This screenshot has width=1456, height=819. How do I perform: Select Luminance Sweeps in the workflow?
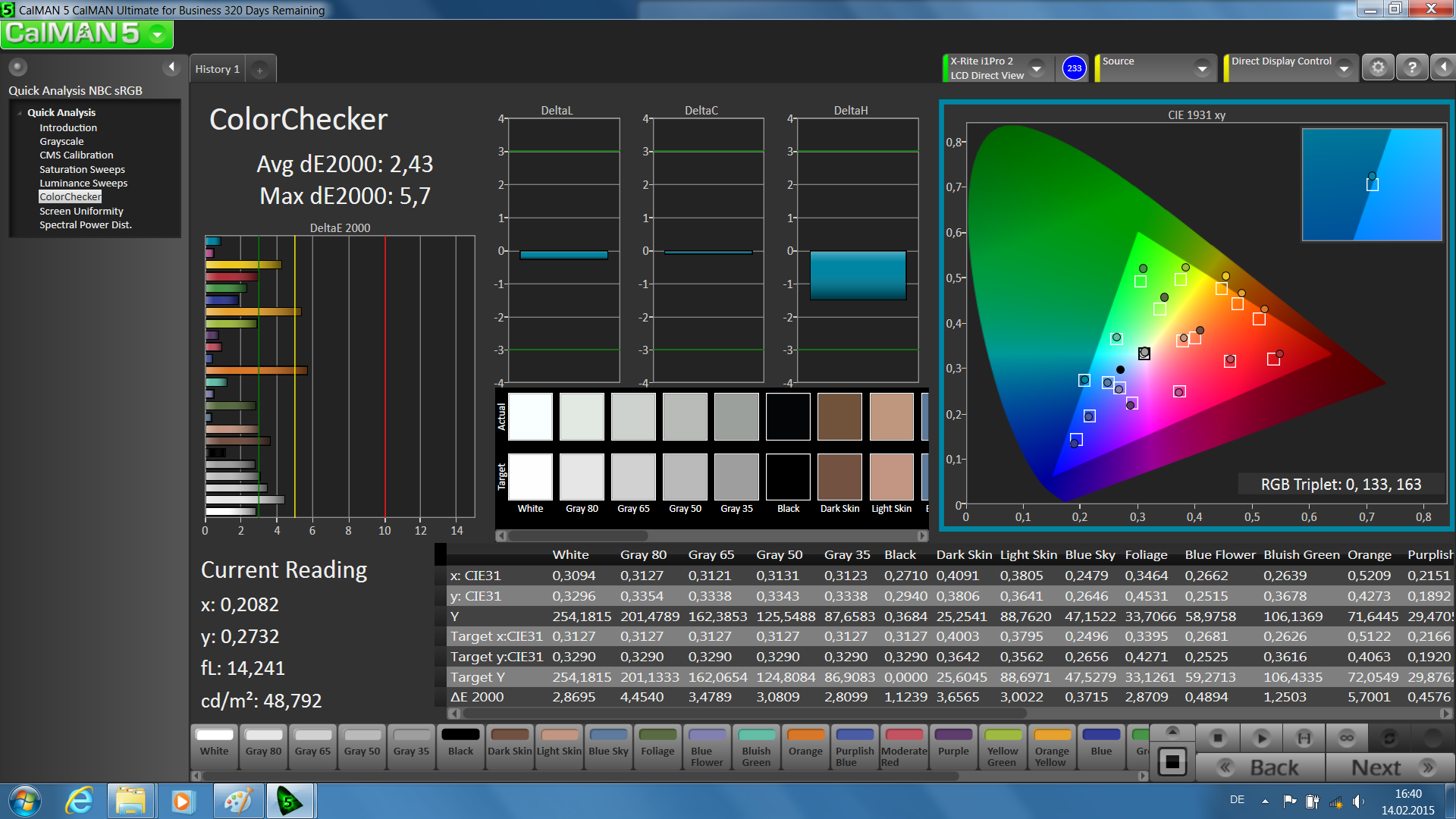[83, 183]
